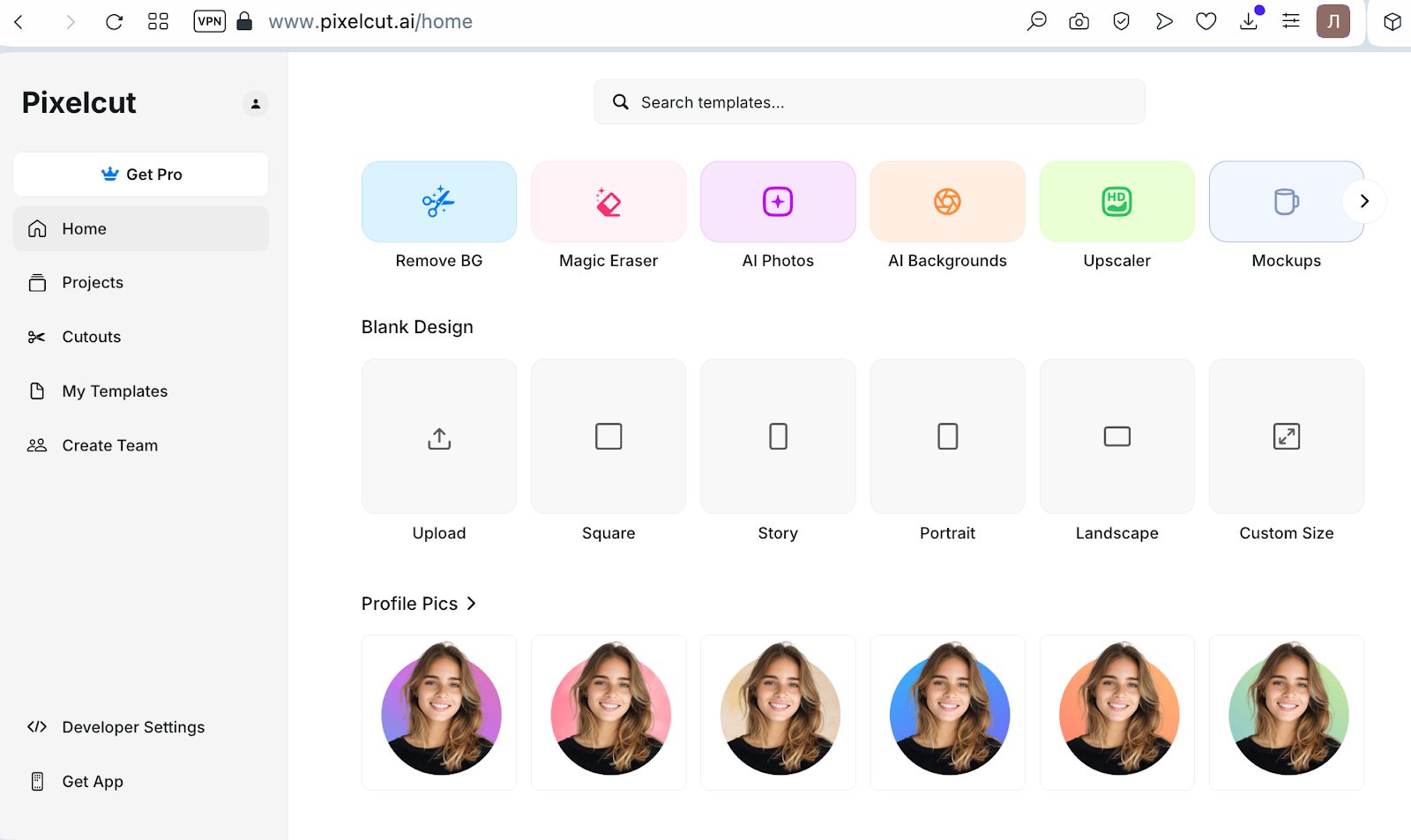Select green gradient profile pic template
This screenshot has height=840, width=1411.
pyautogui.click(x=1286, y=712)
